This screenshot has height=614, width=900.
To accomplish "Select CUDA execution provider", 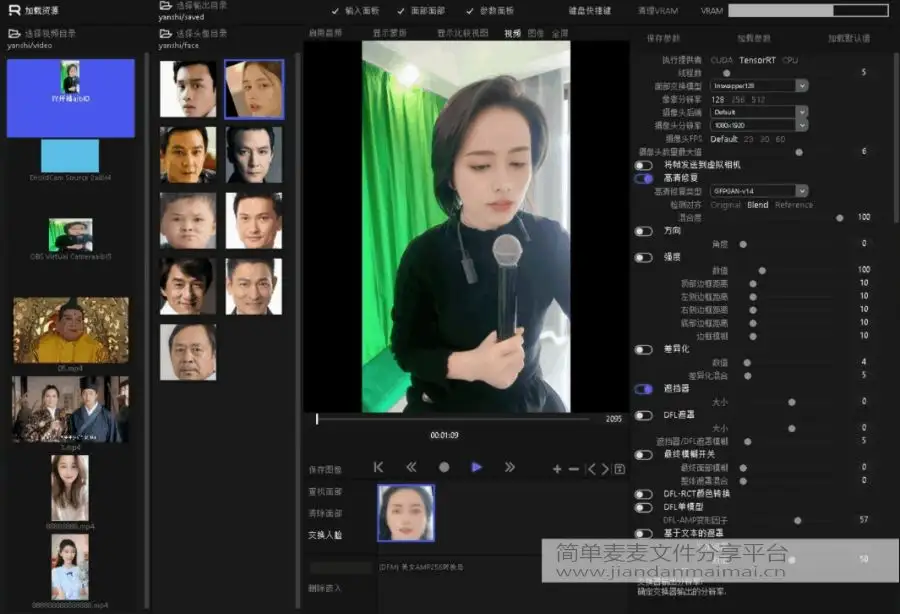I will tap(721, 60).
